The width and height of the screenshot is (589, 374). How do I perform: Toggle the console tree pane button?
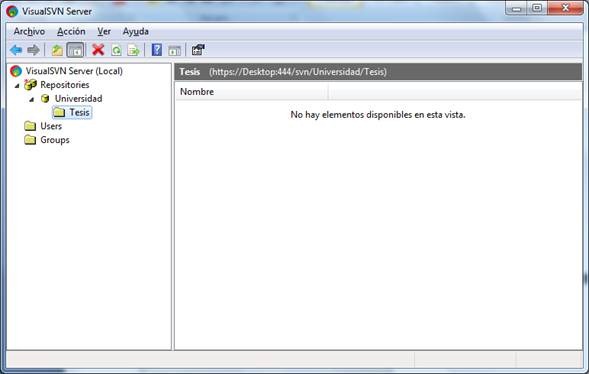(x=75, y=50)
